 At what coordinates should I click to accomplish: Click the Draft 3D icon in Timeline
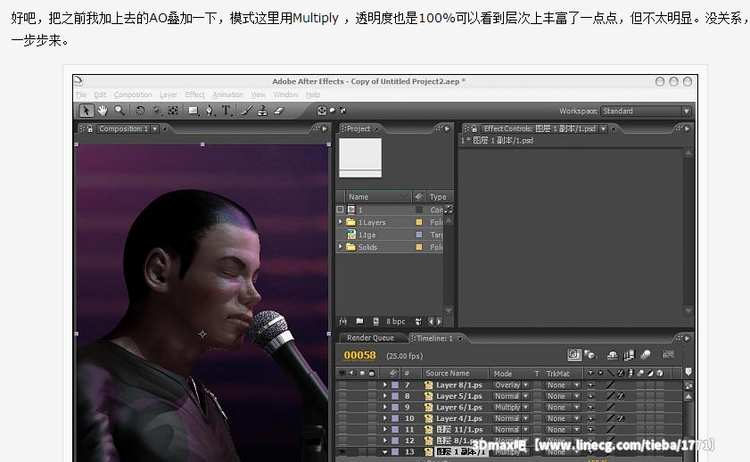pos(590,355)
